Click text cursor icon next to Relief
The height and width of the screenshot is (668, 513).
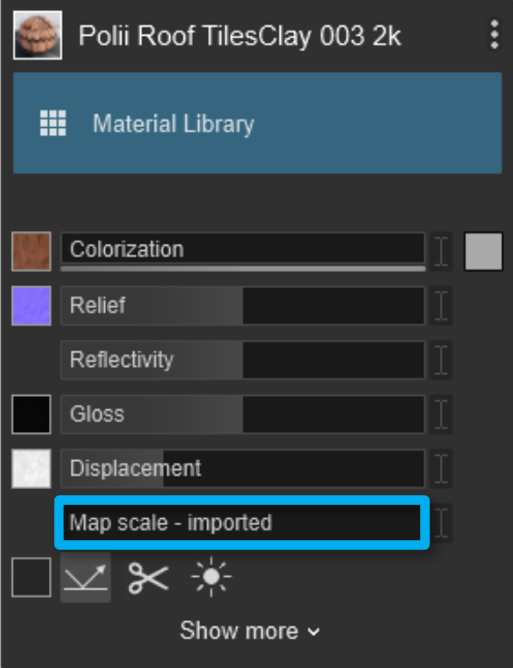coord(441,305)
